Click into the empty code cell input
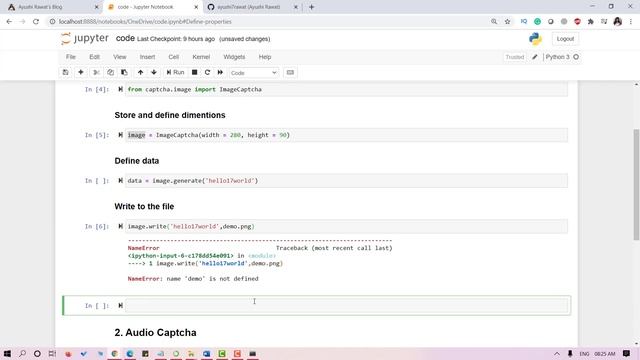 tap(346, 306)
